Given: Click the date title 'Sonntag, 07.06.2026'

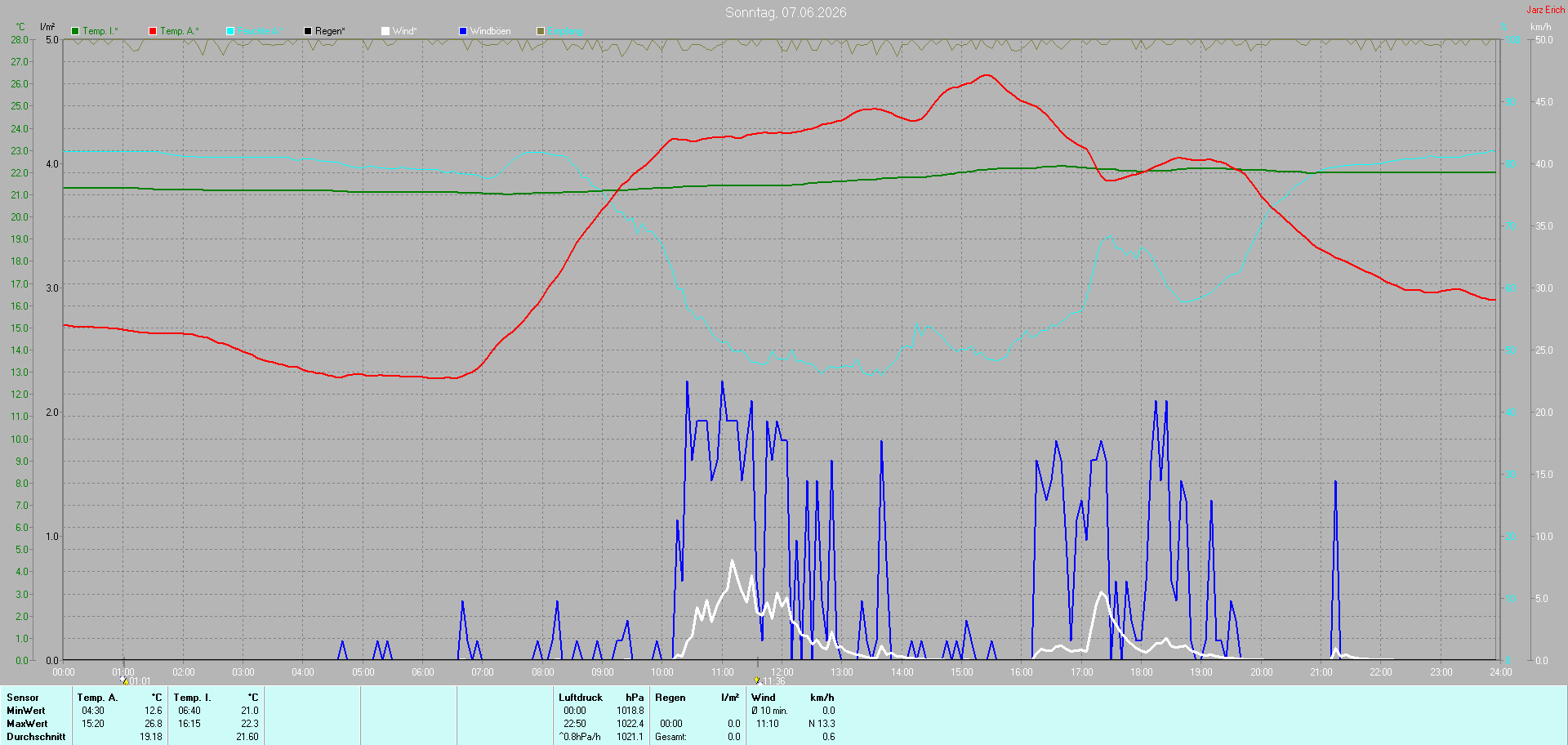Looking at the screenshot, I should point(786,12).
